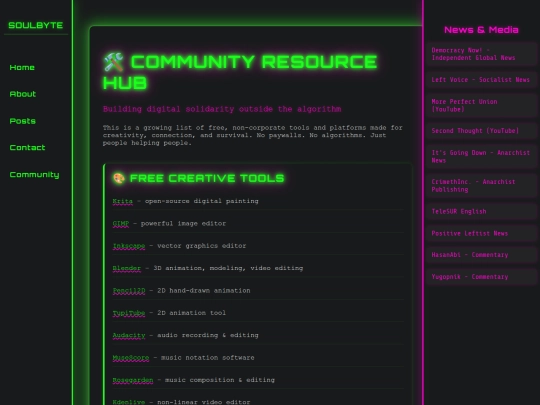
Task: Open Left Voice - Socialist News
Action: 481,80
